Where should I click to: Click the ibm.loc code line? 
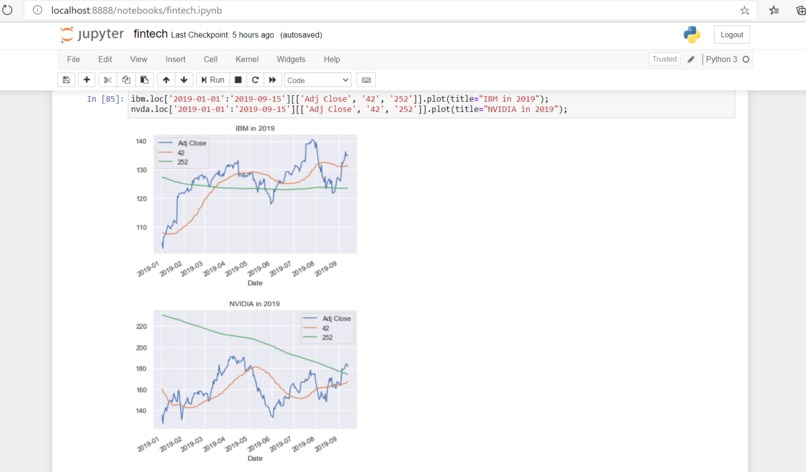tap(340, 99)
